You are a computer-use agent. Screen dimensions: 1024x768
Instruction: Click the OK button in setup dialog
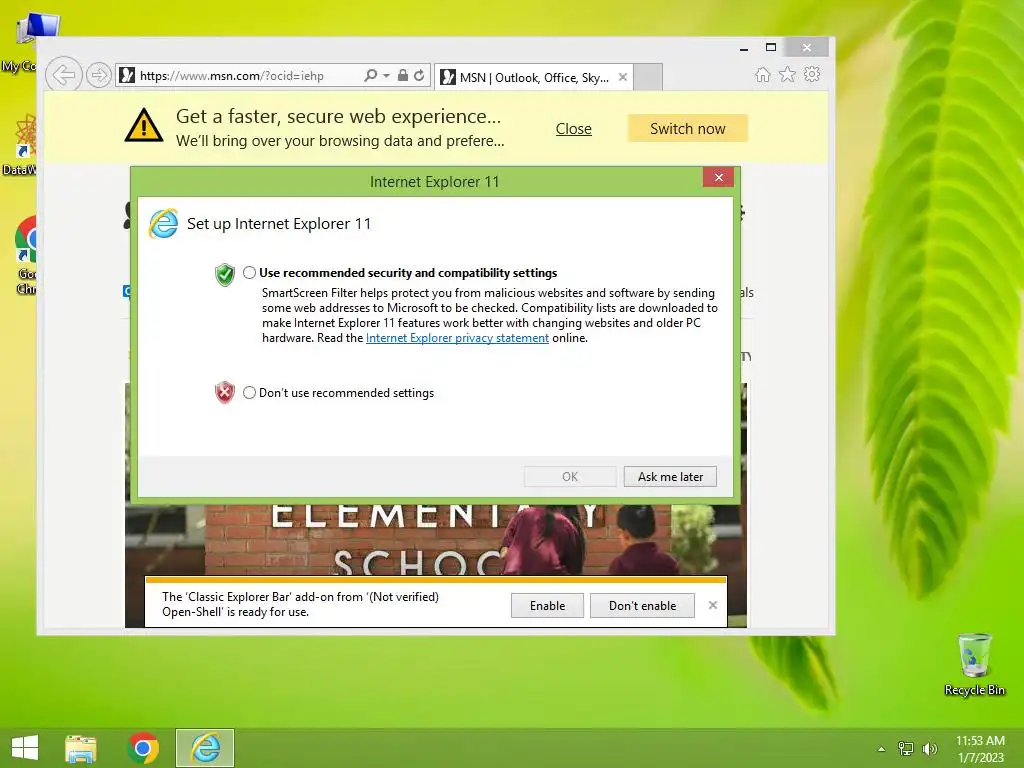569,477
